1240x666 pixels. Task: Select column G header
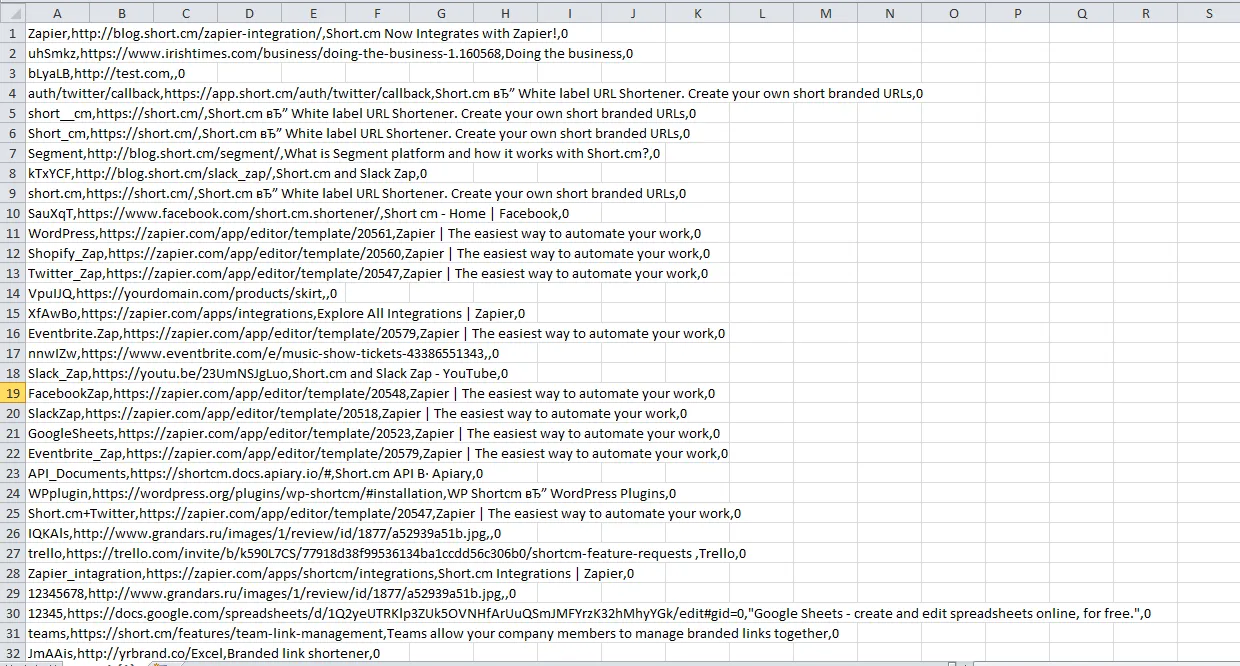pos(441,13)
